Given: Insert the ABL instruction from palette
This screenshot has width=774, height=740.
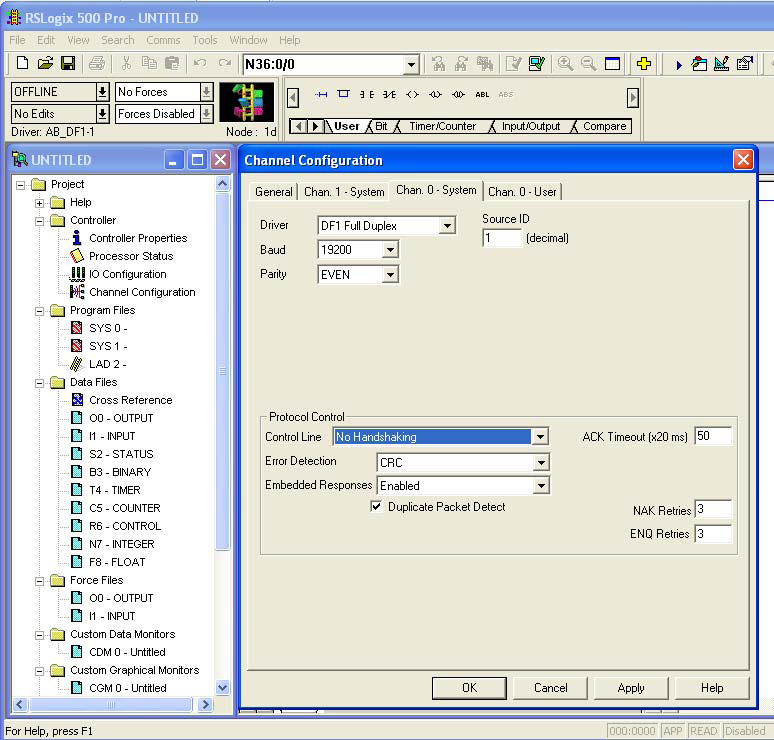Looking at the screenshot, I should (x=482, y=94).
